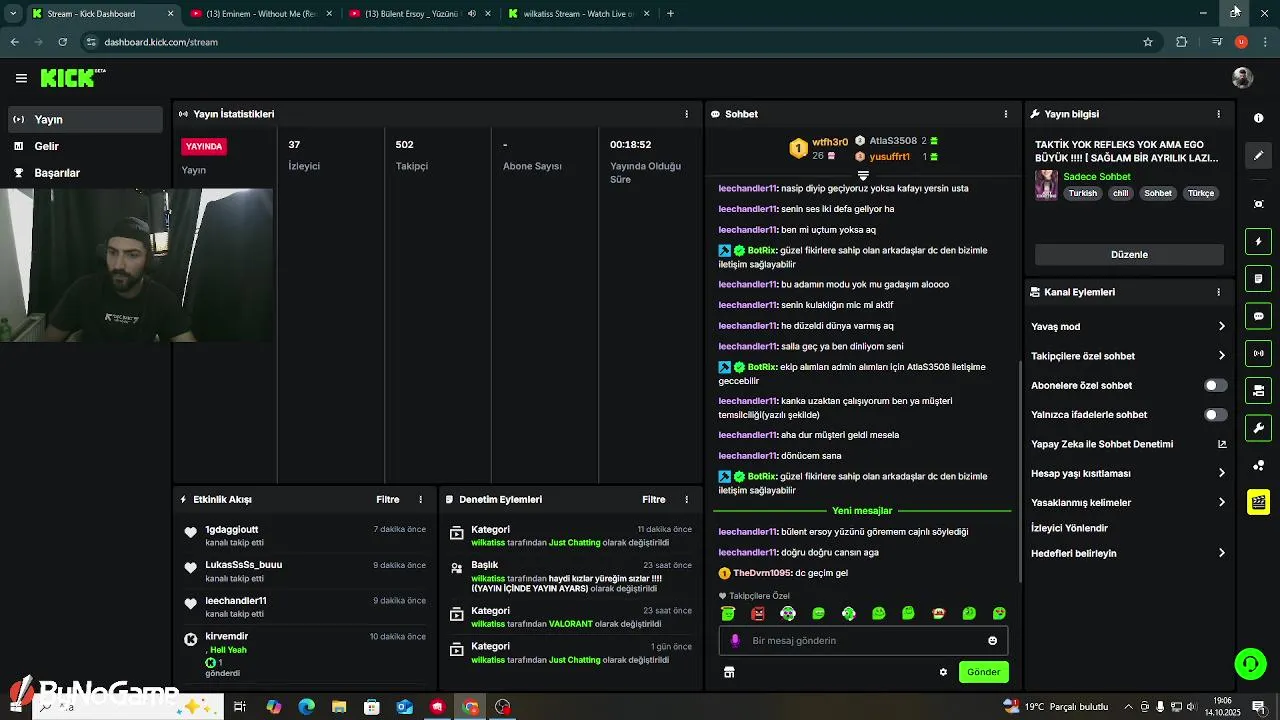
Task: Select Gelir in left sidebar
Action: (85, 146)
